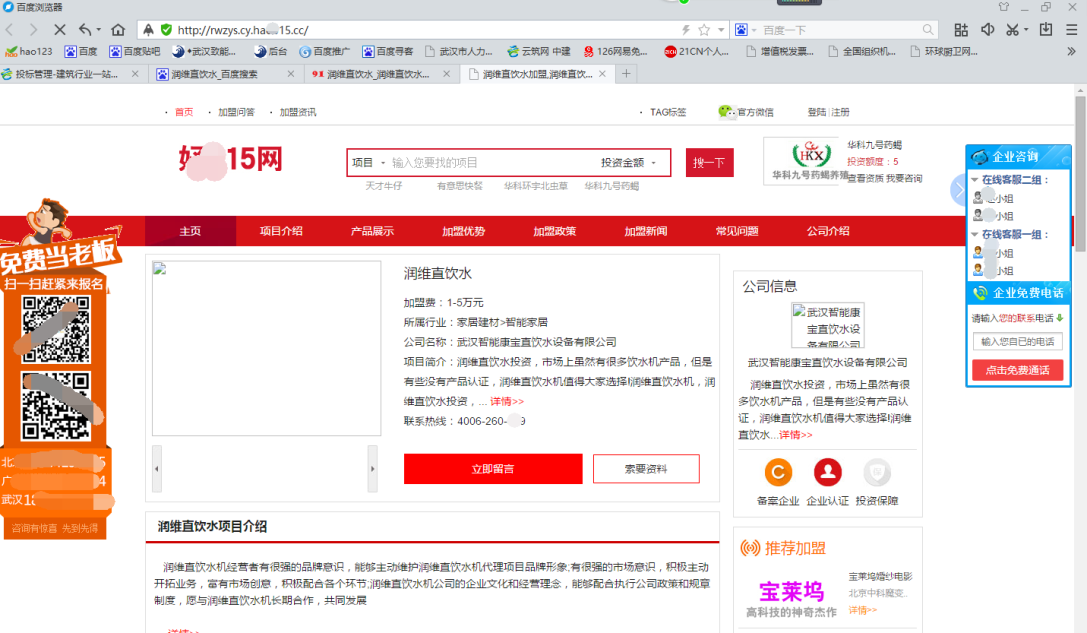Image resolution: width=1087 pixels, height=633 pixels.
Task: Click the red 搜一下 search button
Action: click(709, 162)
